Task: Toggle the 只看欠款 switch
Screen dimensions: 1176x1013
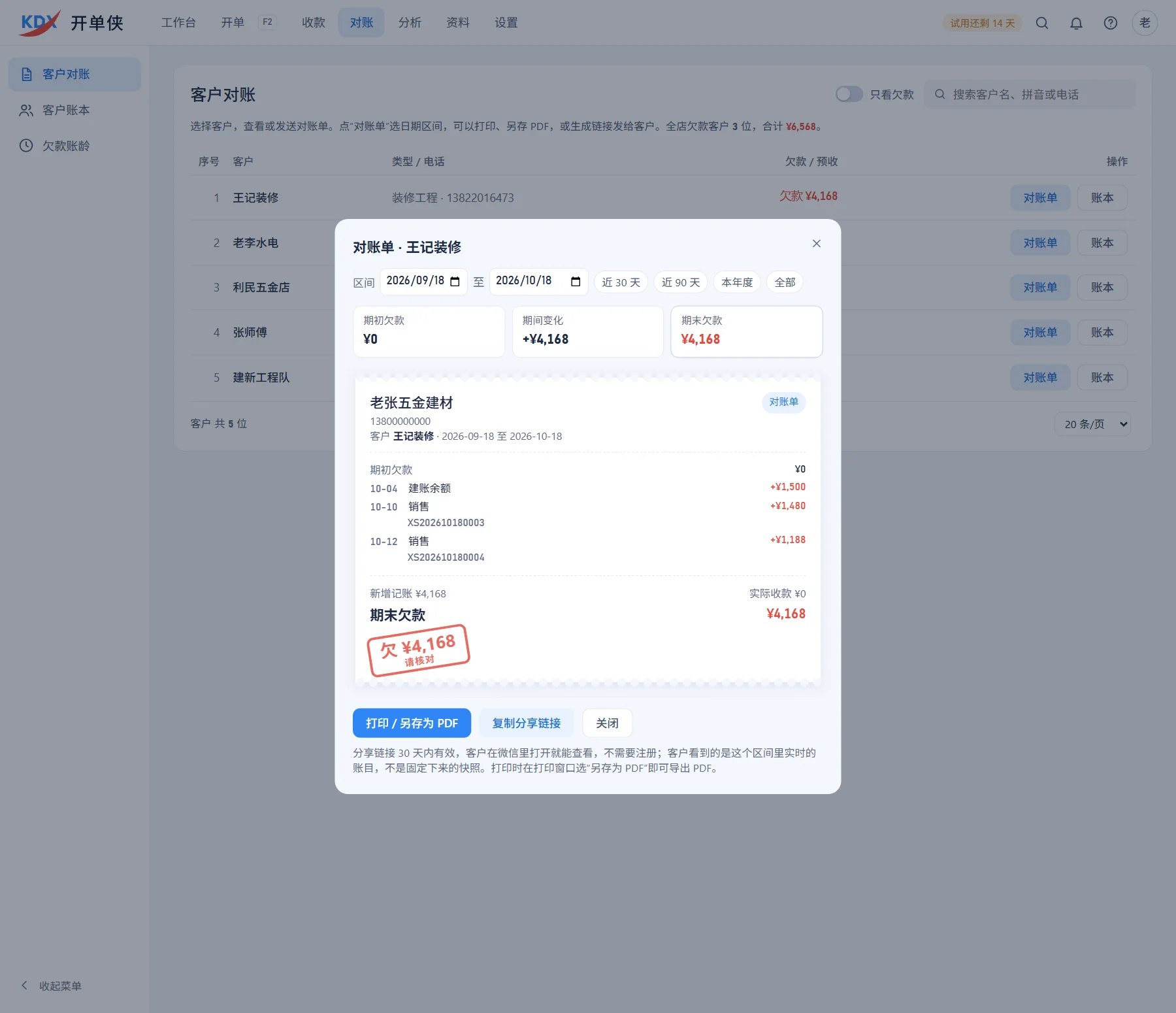Action: [x=849, y=94]
